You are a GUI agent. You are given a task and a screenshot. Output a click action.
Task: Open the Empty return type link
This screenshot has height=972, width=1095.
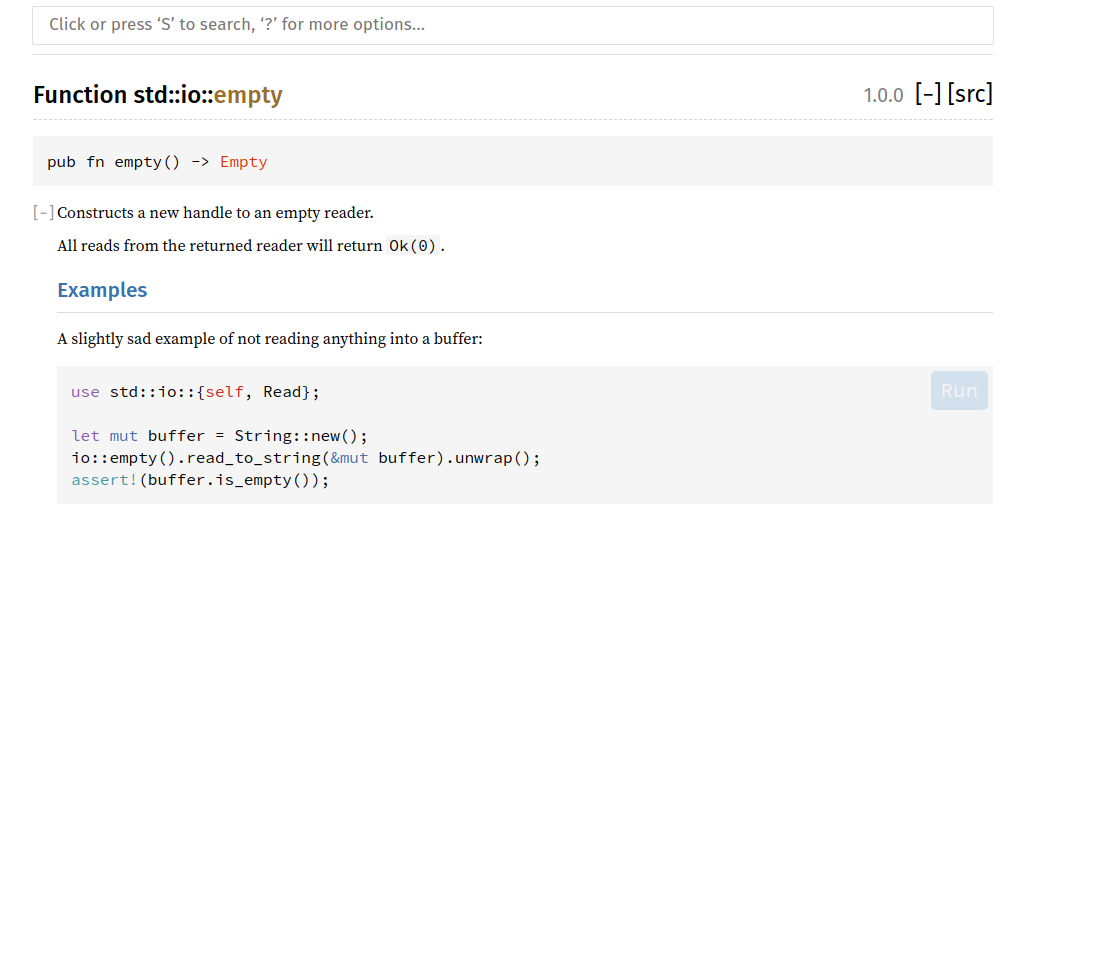click(x=243, y=162)
